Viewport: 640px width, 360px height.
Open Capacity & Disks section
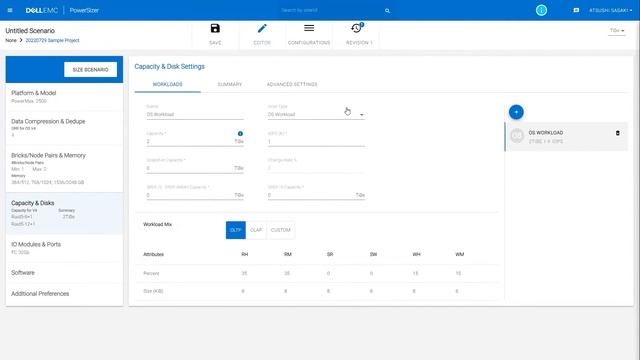[64, 213]
